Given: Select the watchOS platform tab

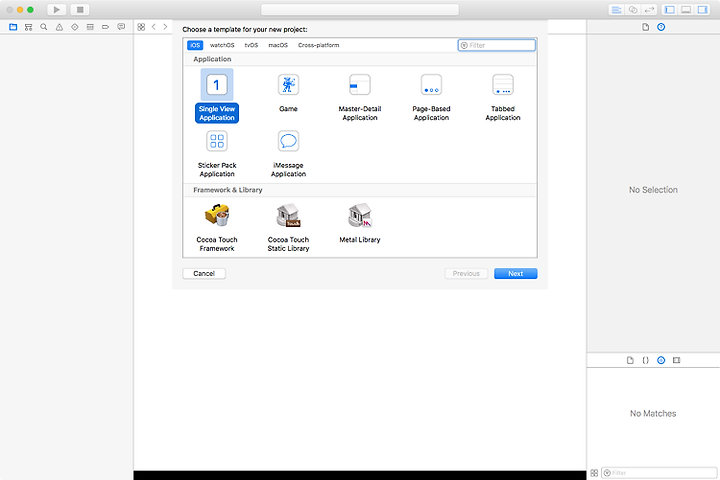Looking at the screenshot, I should 222,45.
